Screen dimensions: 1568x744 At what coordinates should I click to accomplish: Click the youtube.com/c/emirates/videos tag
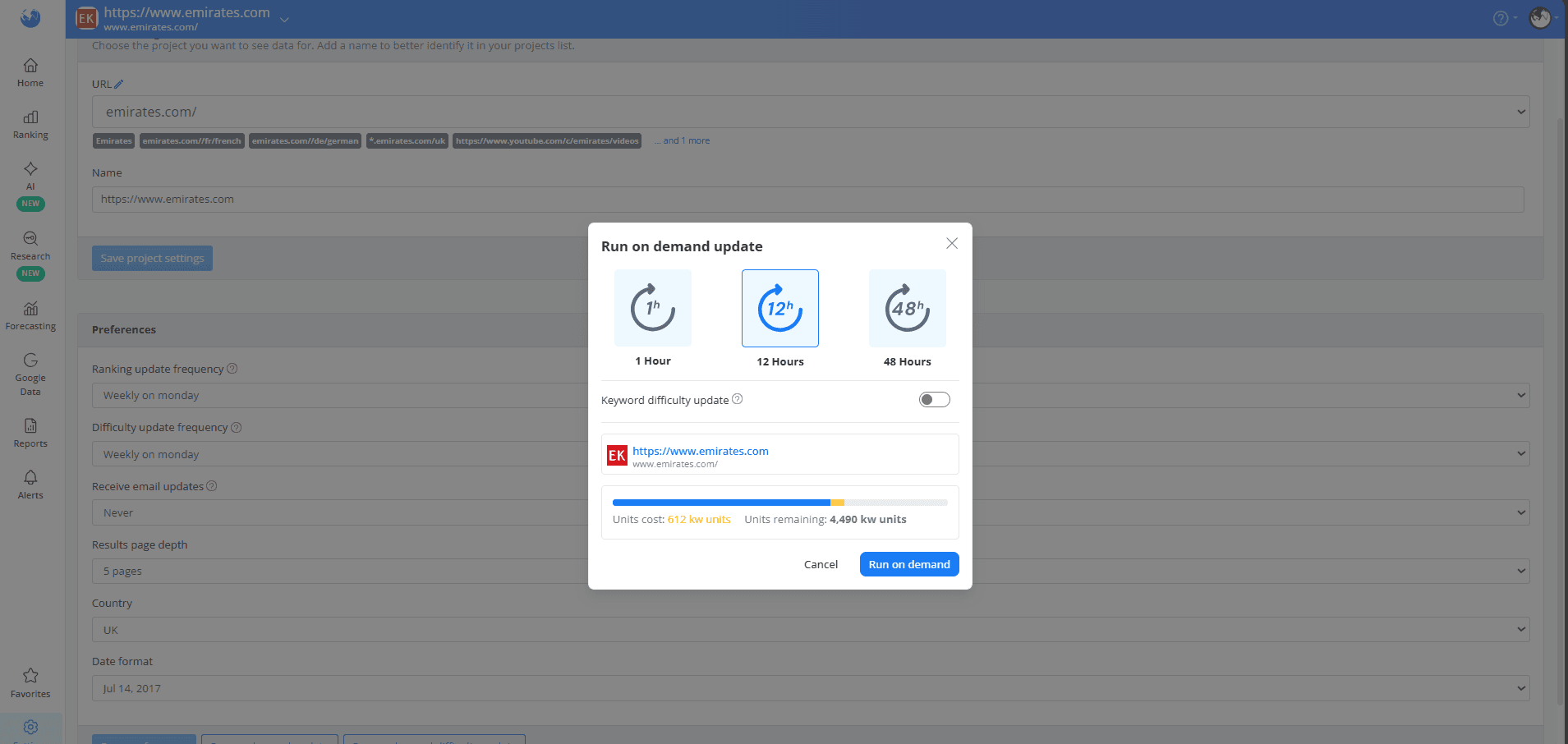pos(547,141)
